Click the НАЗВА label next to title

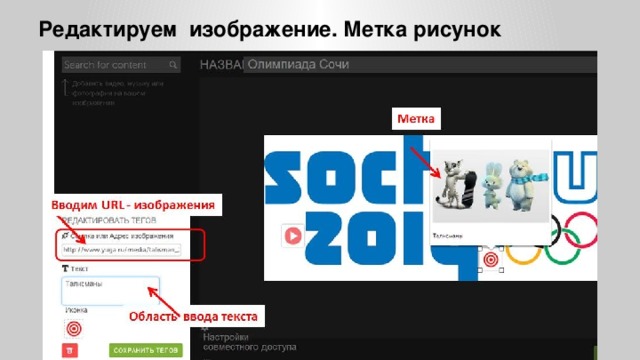(x=221, y=64)
